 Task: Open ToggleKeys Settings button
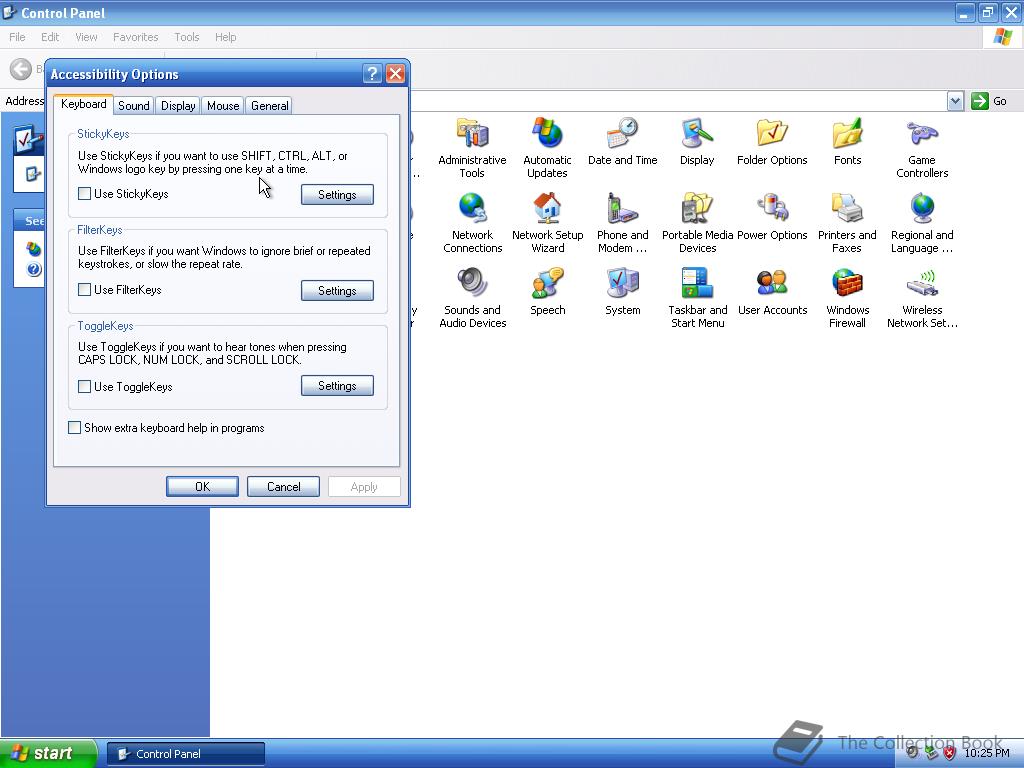tap(337, 386)
